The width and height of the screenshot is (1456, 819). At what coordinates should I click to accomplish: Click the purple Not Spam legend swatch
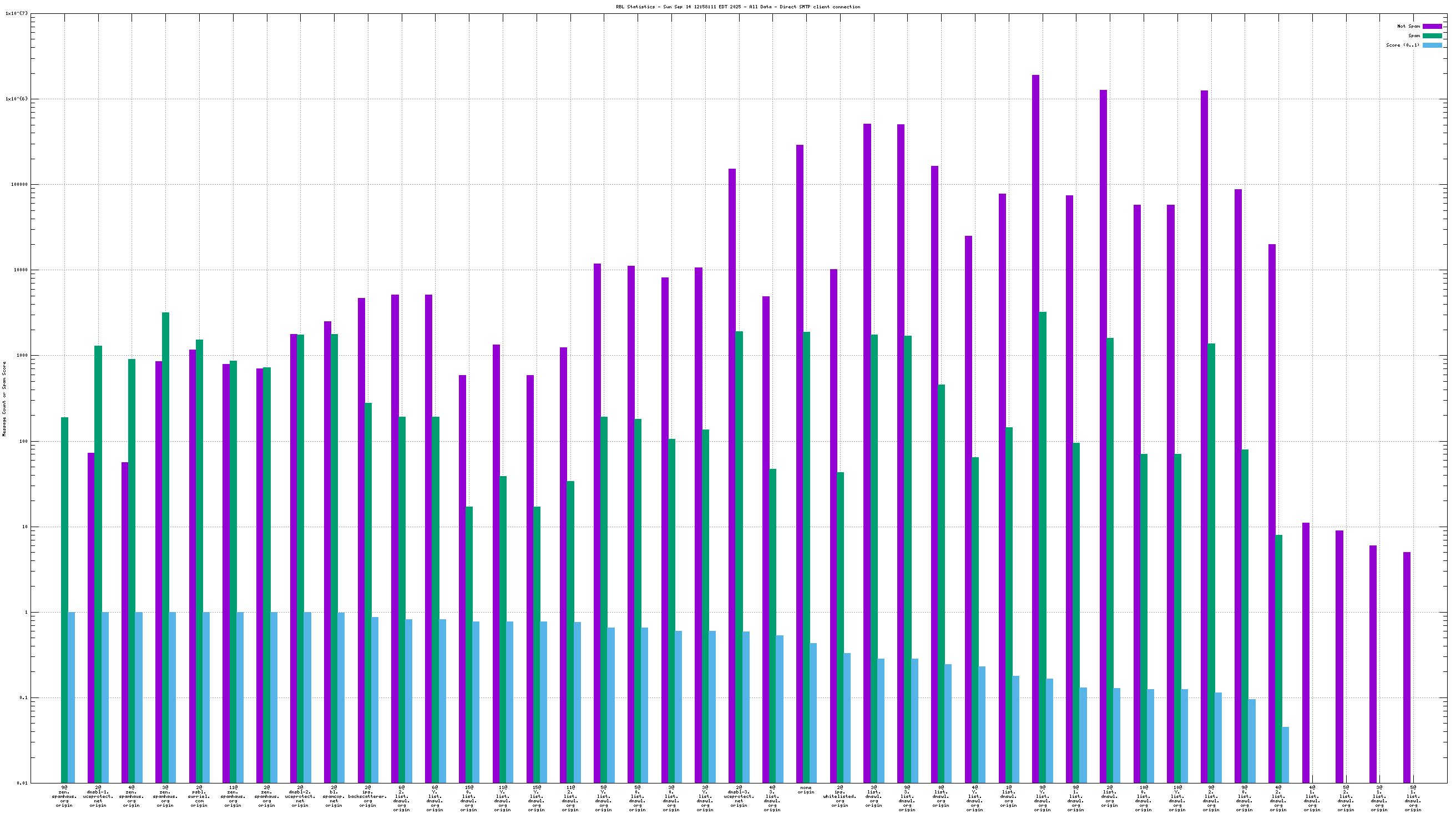[1432, 27]
